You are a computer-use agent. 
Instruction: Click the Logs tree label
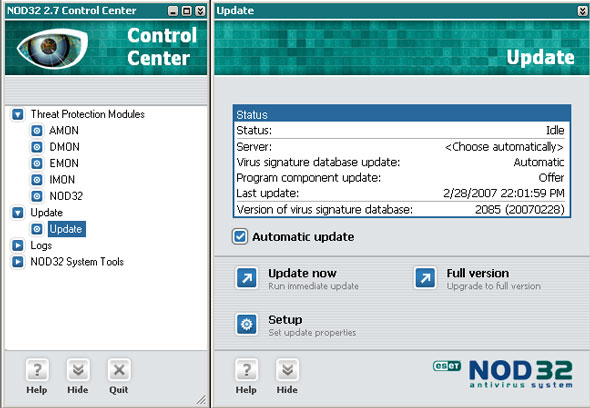[x=41, y=245]
